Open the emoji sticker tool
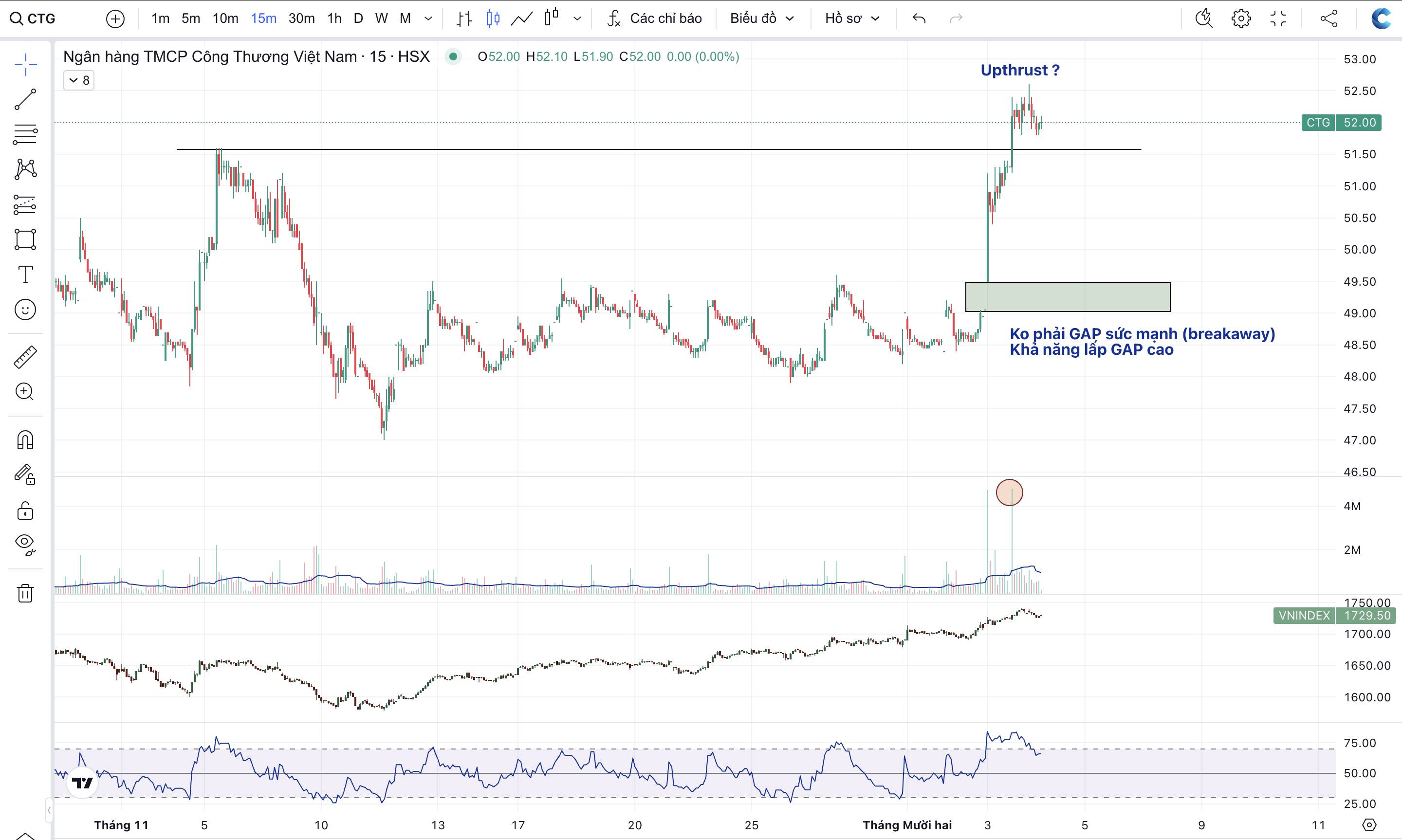 pos(25,310)
